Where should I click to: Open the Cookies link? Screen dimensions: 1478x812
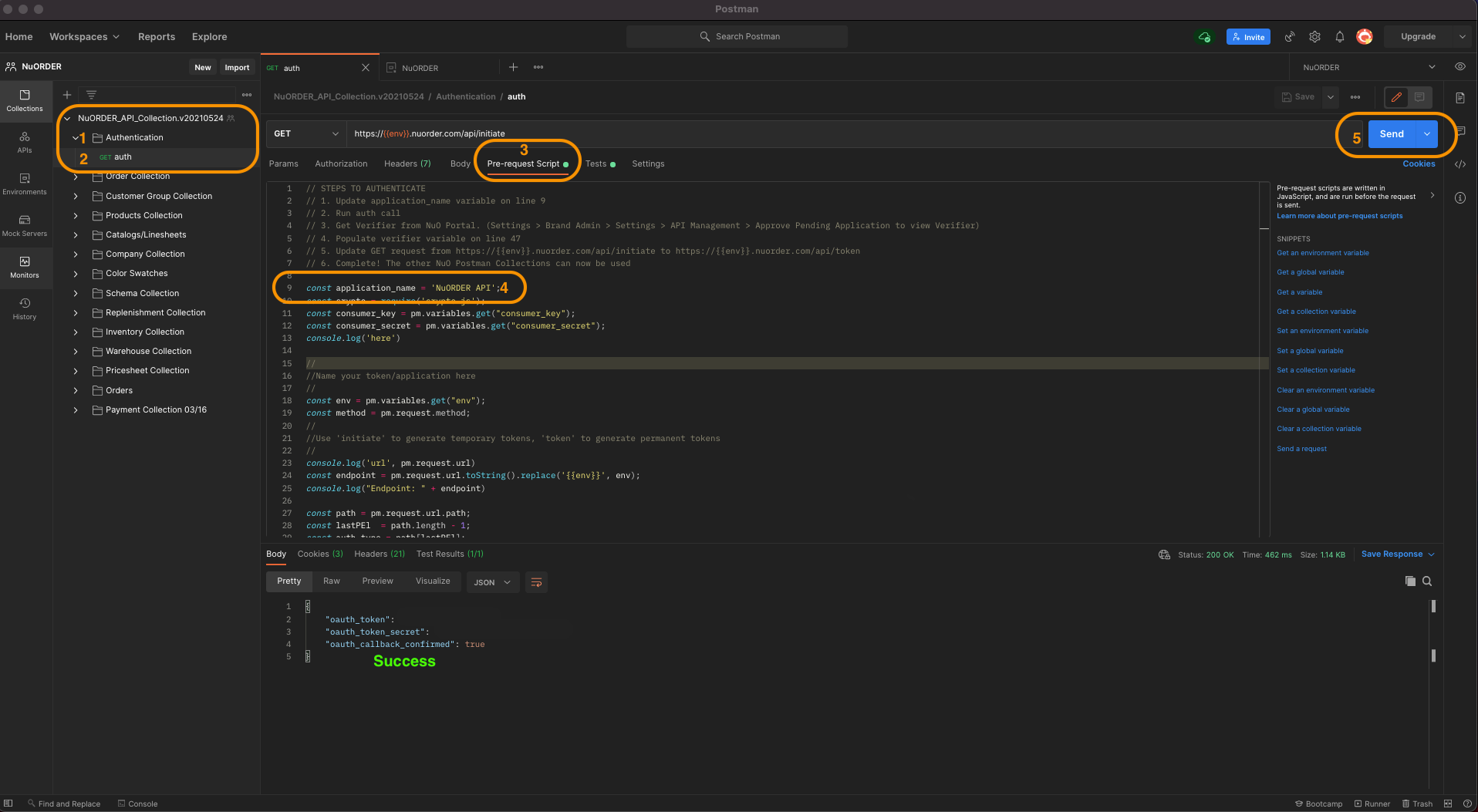pos(1419,163)
